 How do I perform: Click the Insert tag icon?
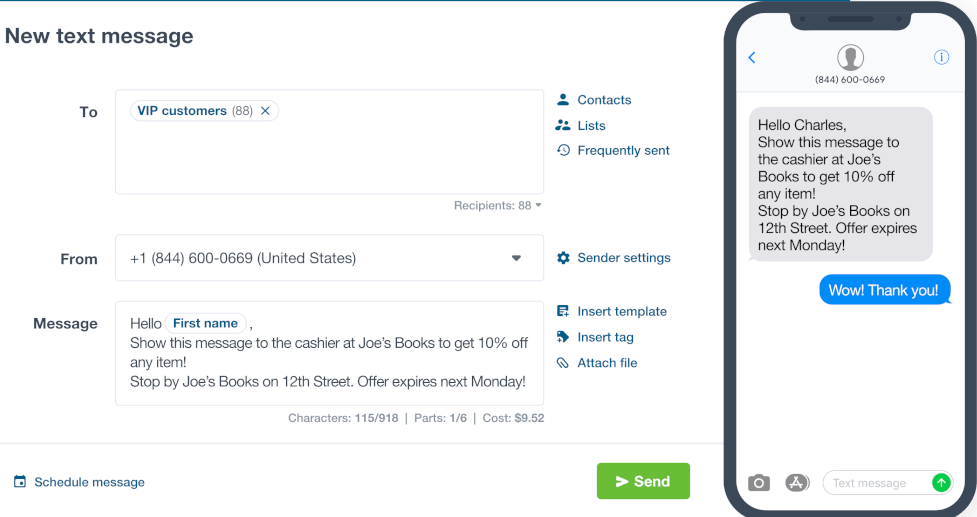[563, 337]
